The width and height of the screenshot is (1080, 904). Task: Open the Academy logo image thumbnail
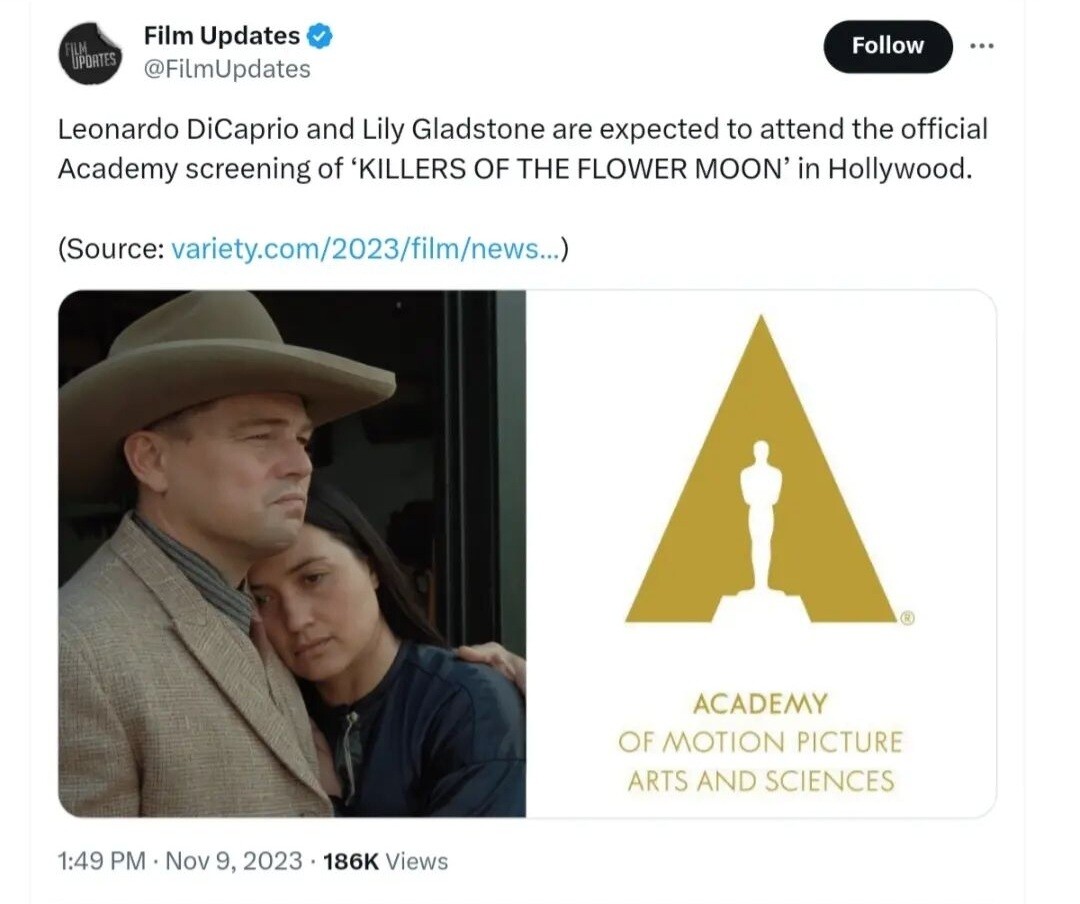(761, 553)
